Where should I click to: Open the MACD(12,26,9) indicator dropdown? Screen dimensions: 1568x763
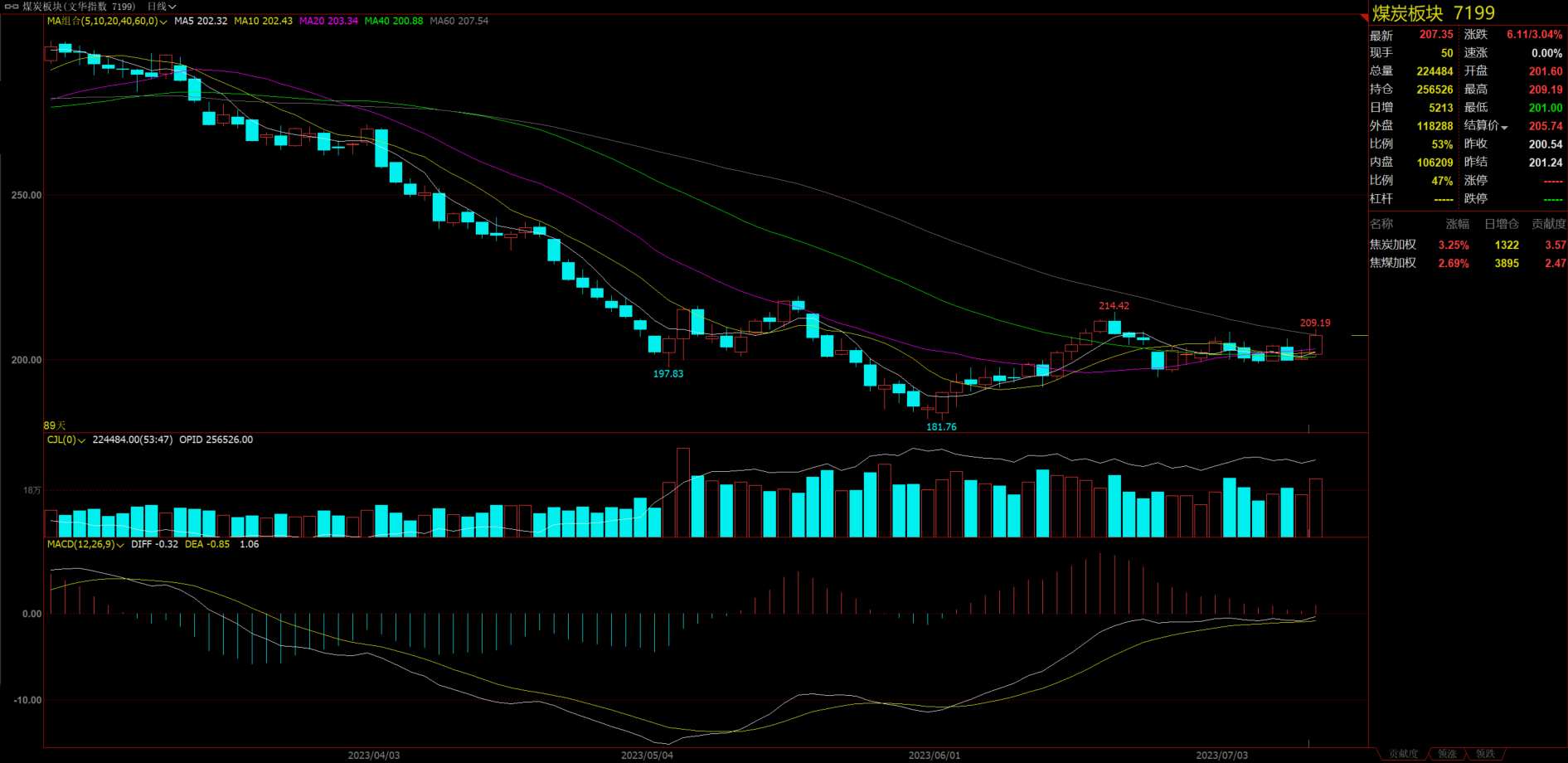[x=85, y=545]
